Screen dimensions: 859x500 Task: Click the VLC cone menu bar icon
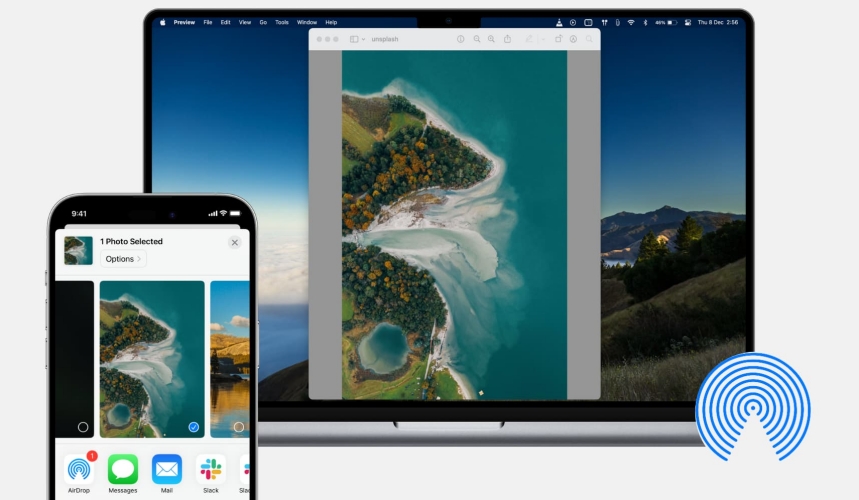coord(559,22)
